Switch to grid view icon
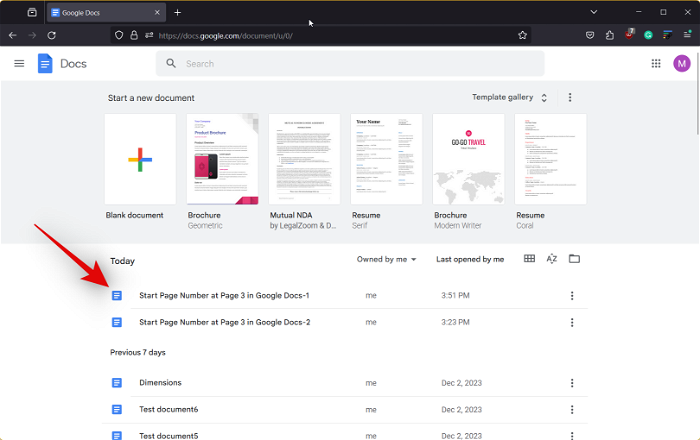The height and width of the screenshot is (440, 700). coord(529,259)
